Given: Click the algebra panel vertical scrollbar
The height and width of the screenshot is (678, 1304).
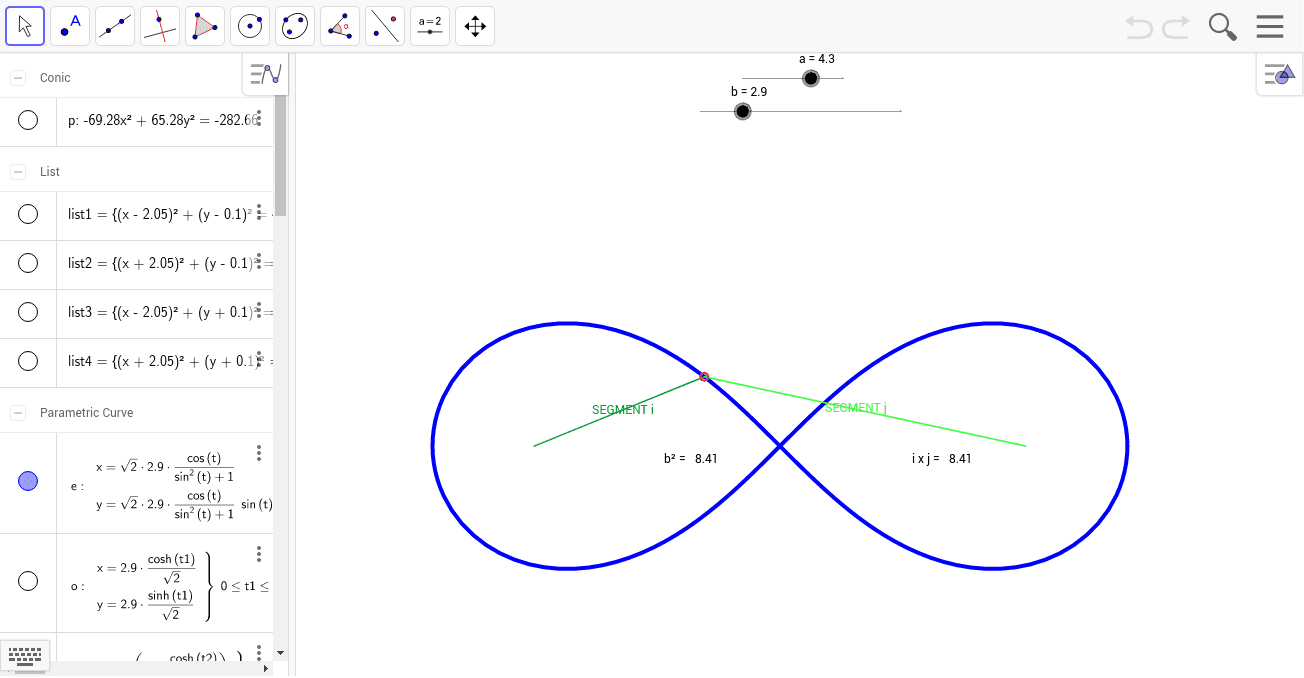Looking at the screenshot, I should point(280,155).
